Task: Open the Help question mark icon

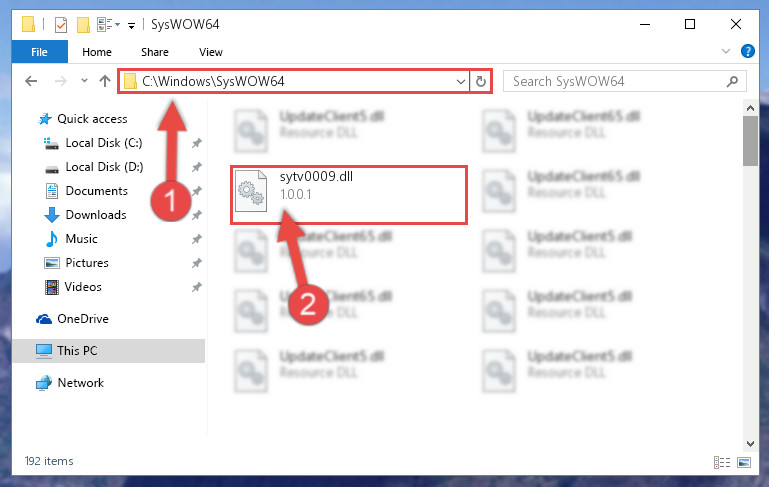Action: (x=747, y=51)
